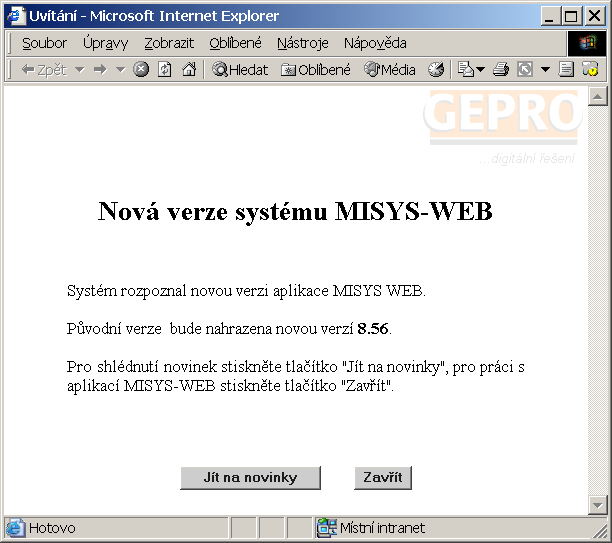Open the Oblíbené menu in menu bar

point(235,43)
